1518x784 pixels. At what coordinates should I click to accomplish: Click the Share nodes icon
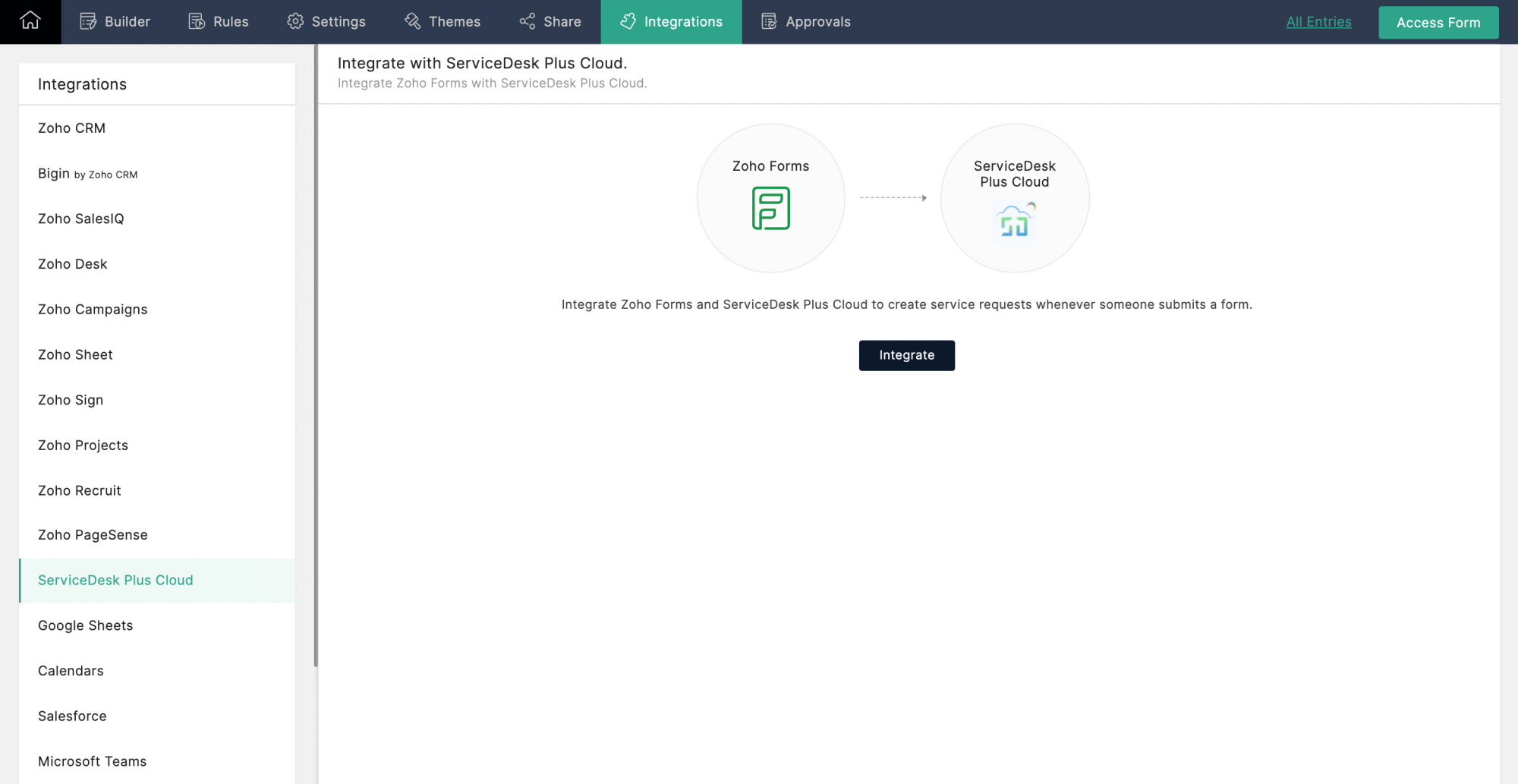click(x=528, y=21)
